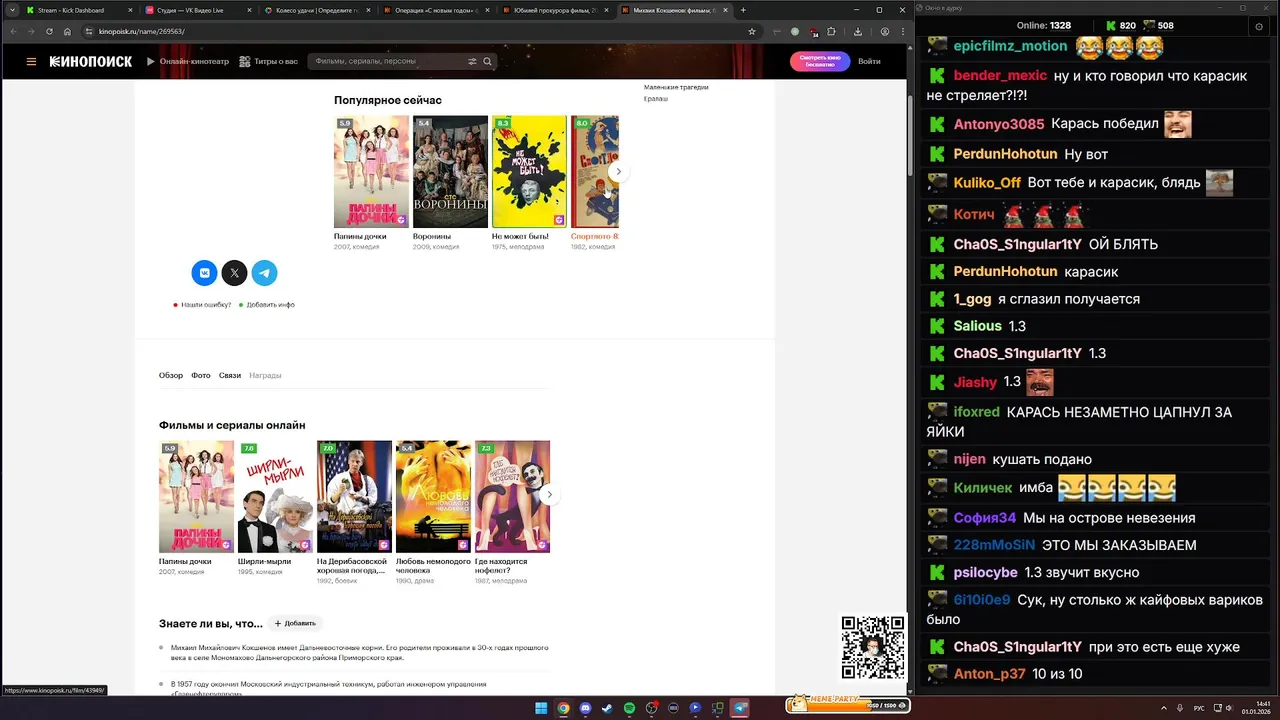The image size is (1280, 720).
Task: Open browser home page
Action: tap(67, 31)
